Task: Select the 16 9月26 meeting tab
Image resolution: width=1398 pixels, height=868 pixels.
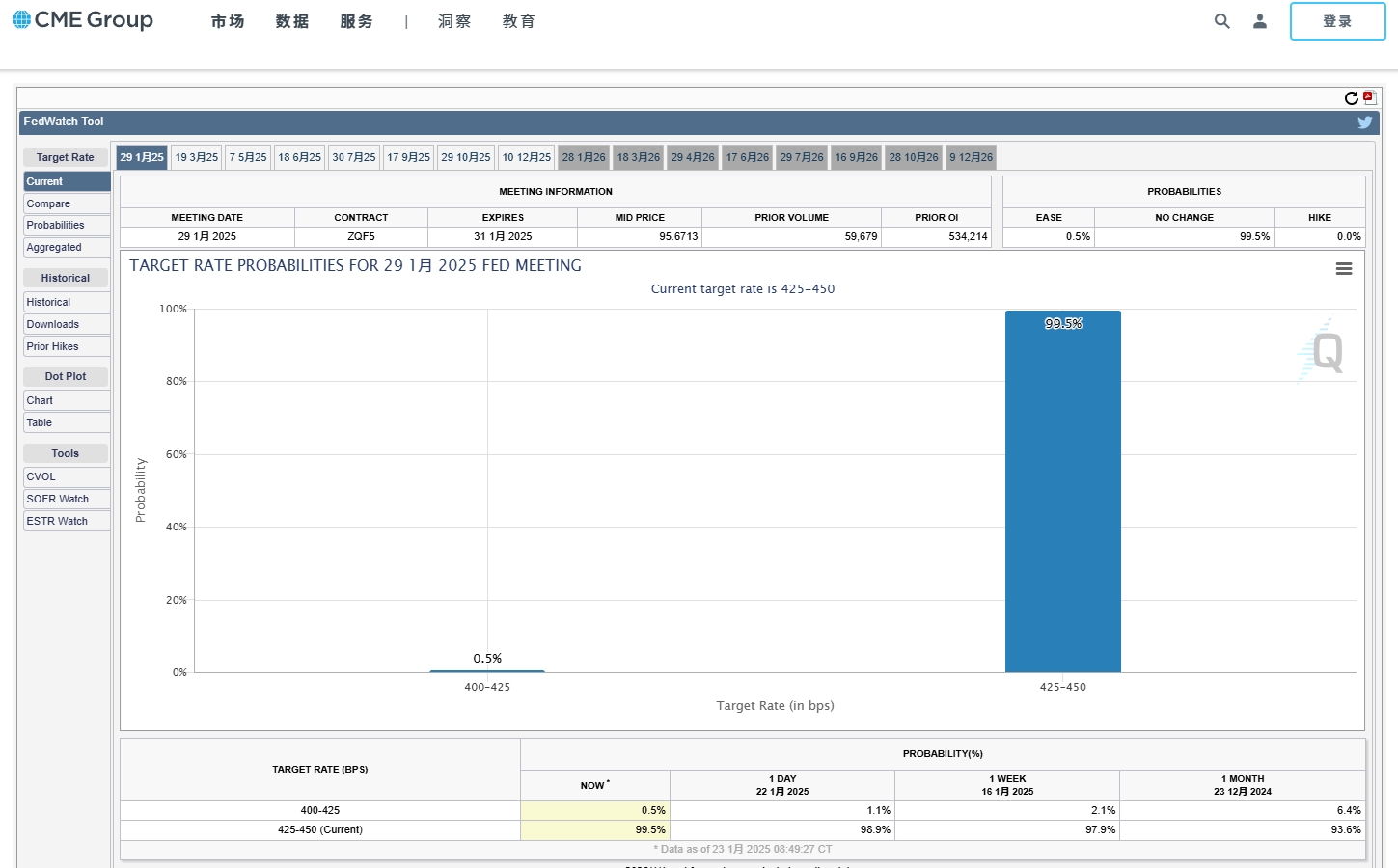Action: click(x=857, y=157)
